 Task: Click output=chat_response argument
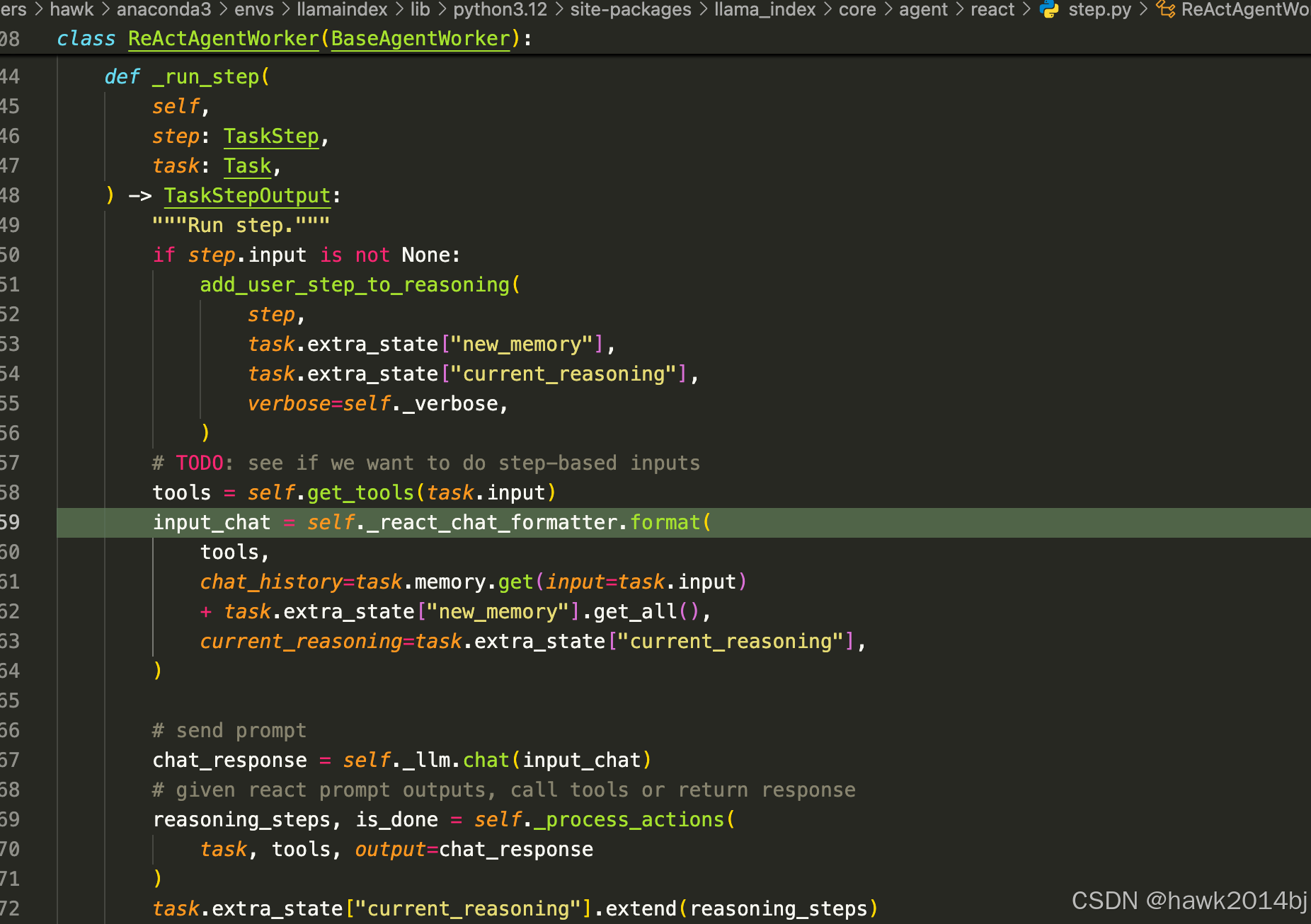pyautogui.click(x=474, y=849)
